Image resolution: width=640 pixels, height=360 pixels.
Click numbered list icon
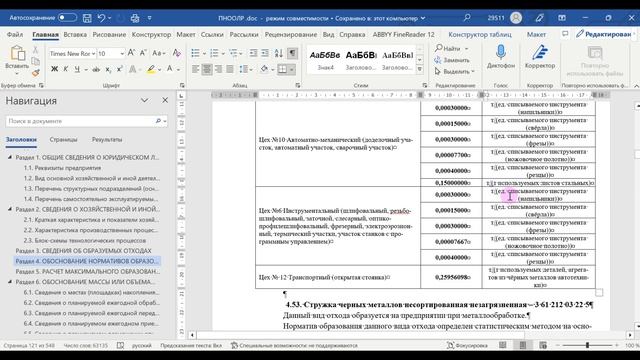click(214, 53)
